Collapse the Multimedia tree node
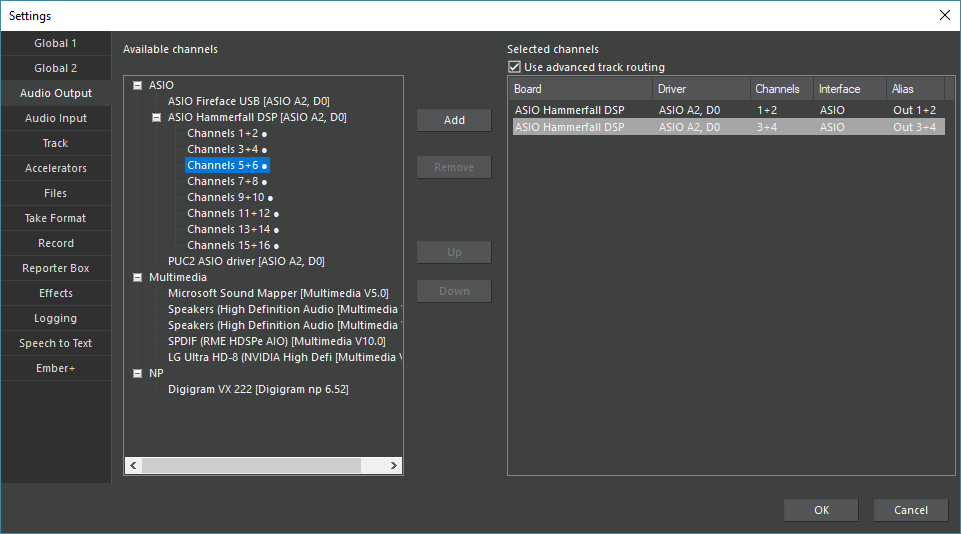This screenshot has width=961, height=534. tap(137, 277)
